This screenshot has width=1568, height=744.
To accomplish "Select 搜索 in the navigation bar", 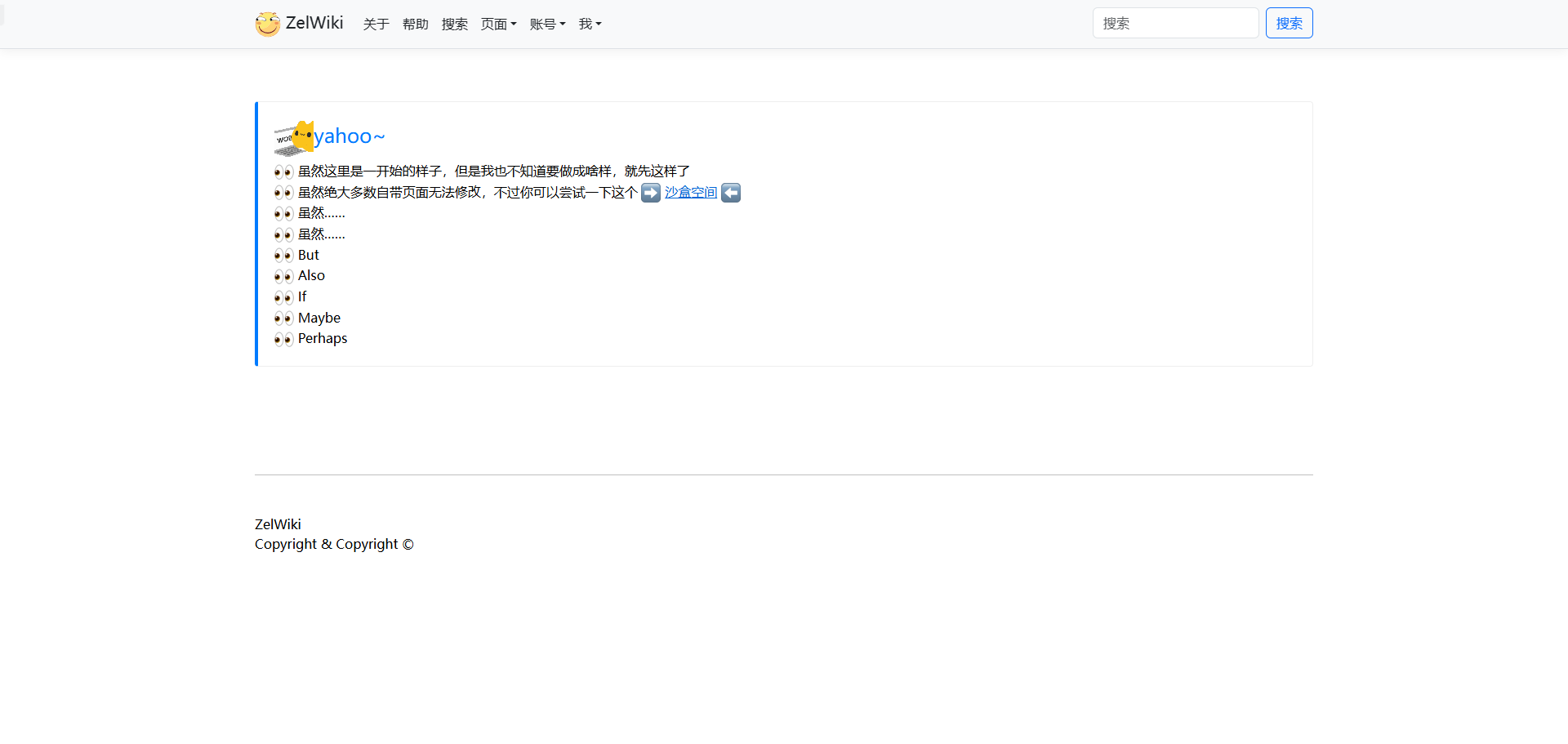I will (x=454, y=24).
